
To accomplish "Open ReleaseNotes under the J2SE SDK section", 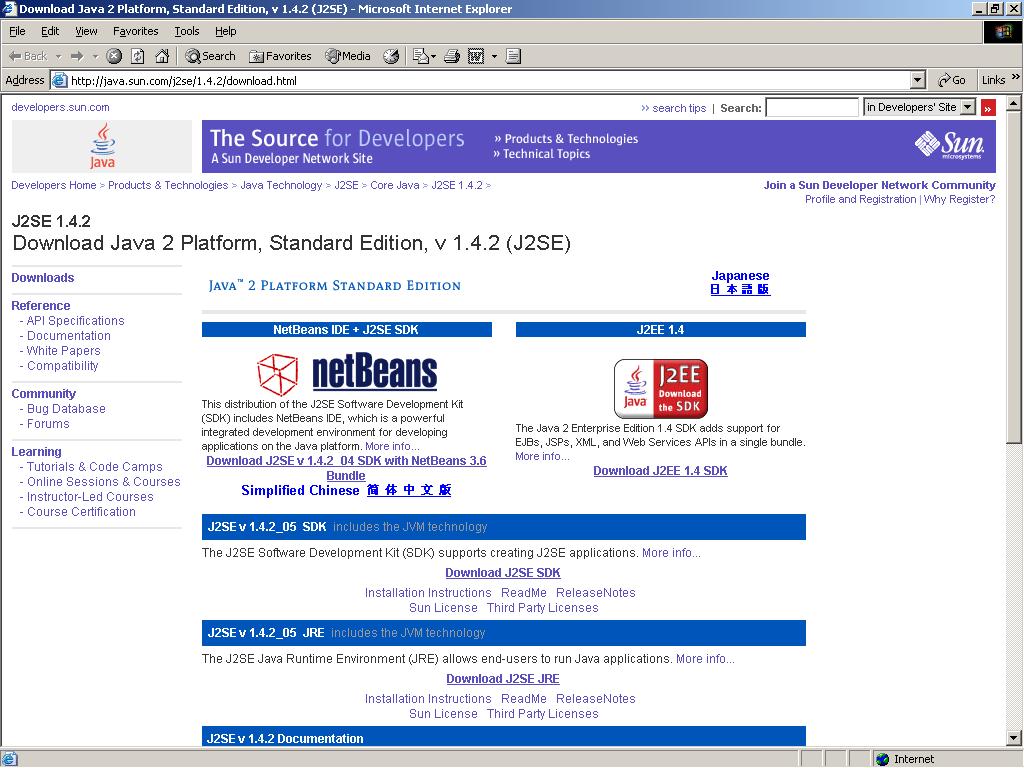I will point(596,593).
